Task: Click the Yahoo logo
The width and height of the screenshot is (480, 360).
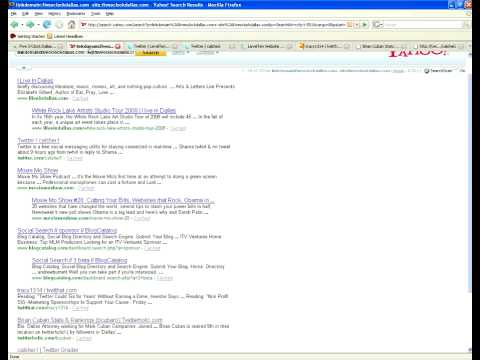Action: coord(417,53)
